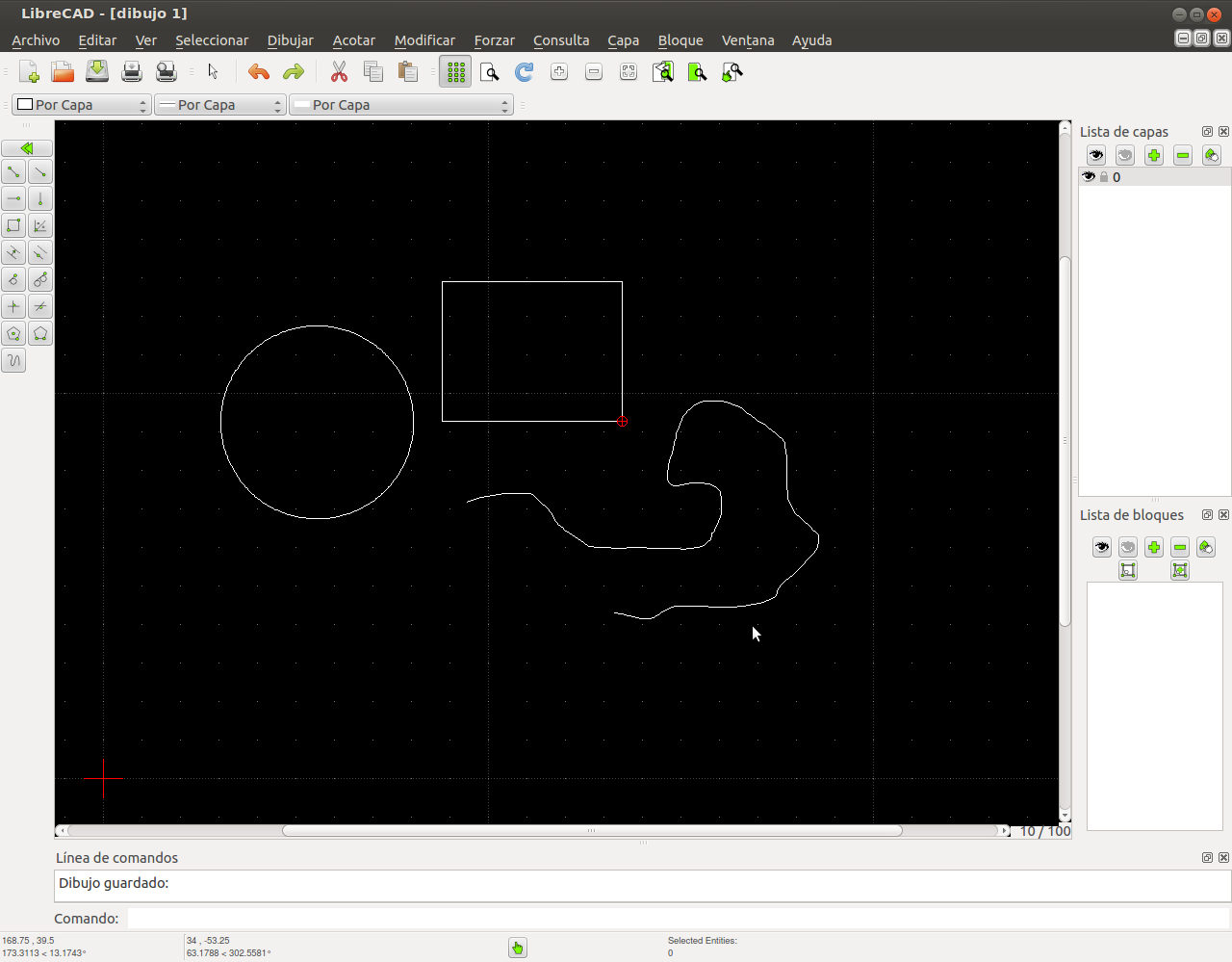The image size is (1232, 962).
Task: Select the angle bisector line tool
Action: point(40,225)
